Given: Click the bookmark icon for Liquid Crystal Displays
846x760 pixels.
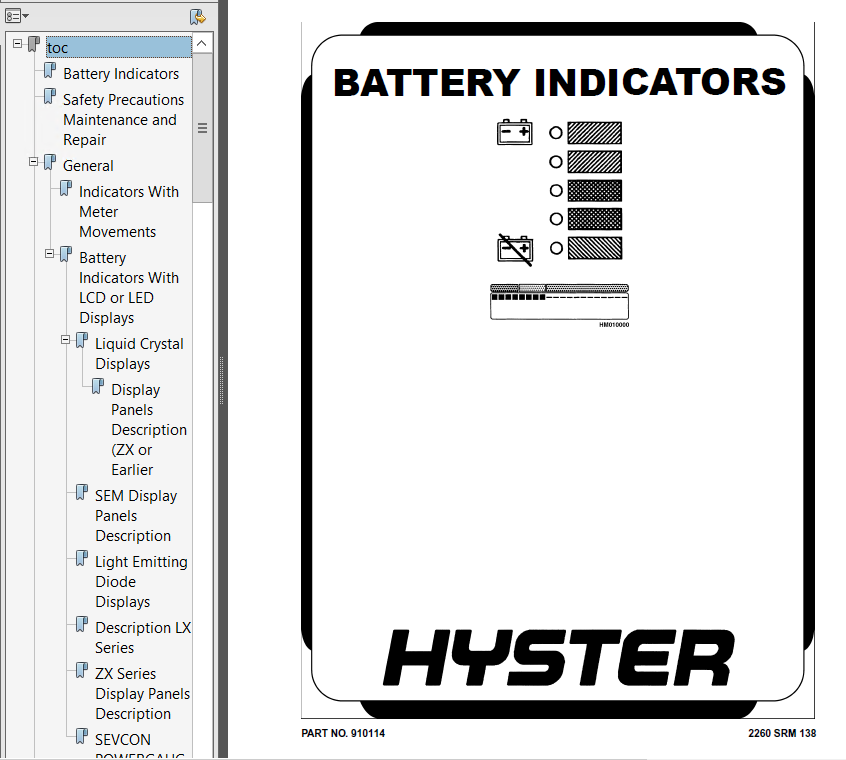Looking at the screenshot, I should click(x=82, y=340).
